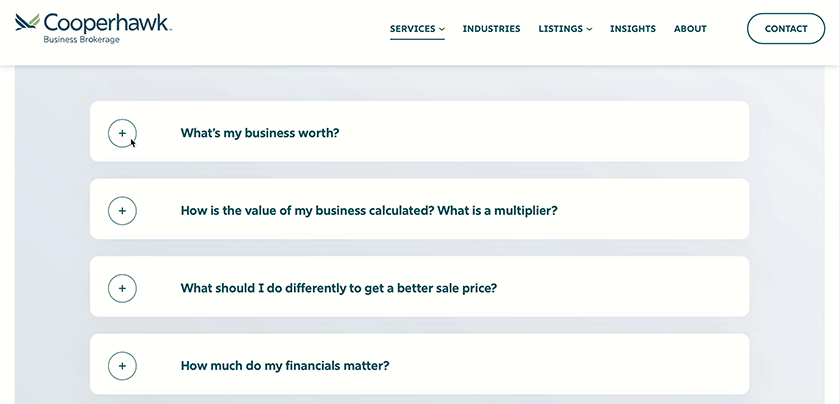Go to the Industries page
Viewport: 840px width, 404px height.
click(x=491, y=29)
